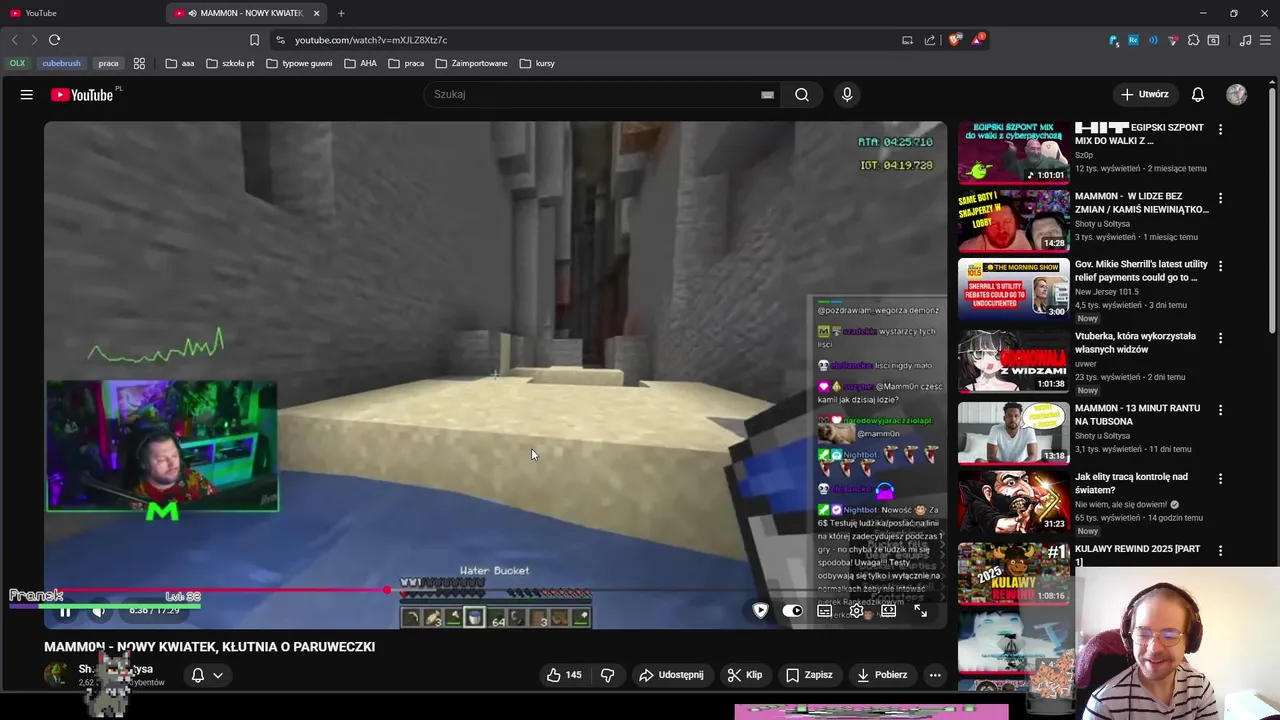Viewport: 1280px width, 720px height.
Task: Seek using the red video progress bar
Action: (495, 590)
